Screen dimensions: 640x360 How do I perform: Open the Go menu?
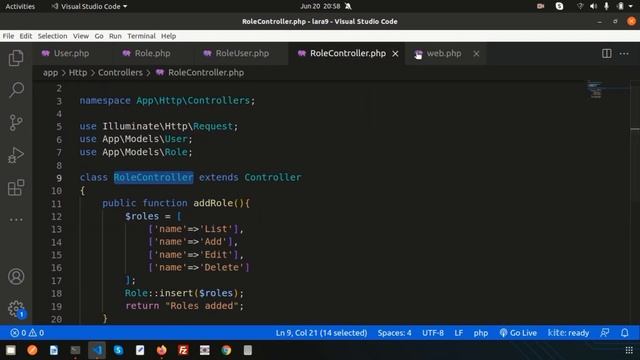[x=99, y=36]
